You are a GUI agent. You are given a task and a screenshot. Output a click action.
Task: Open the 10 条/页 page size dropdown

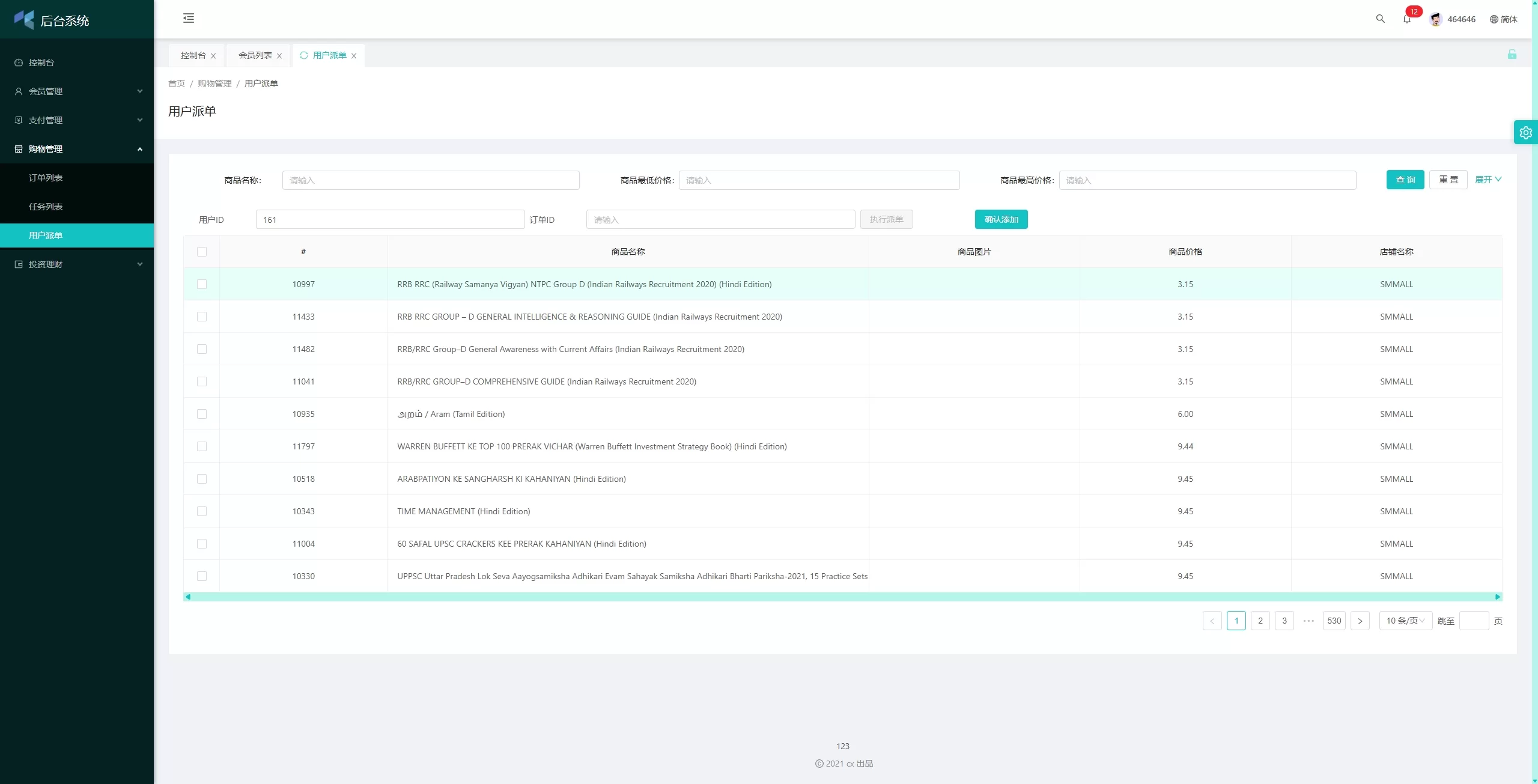[x=1405, y=621]
